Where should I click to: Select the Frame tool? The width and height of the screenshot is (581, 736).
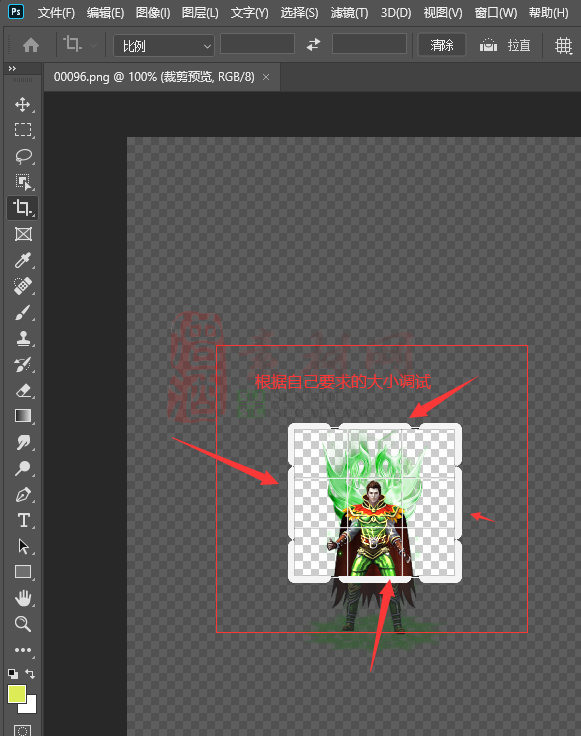(x=23, y=234)
